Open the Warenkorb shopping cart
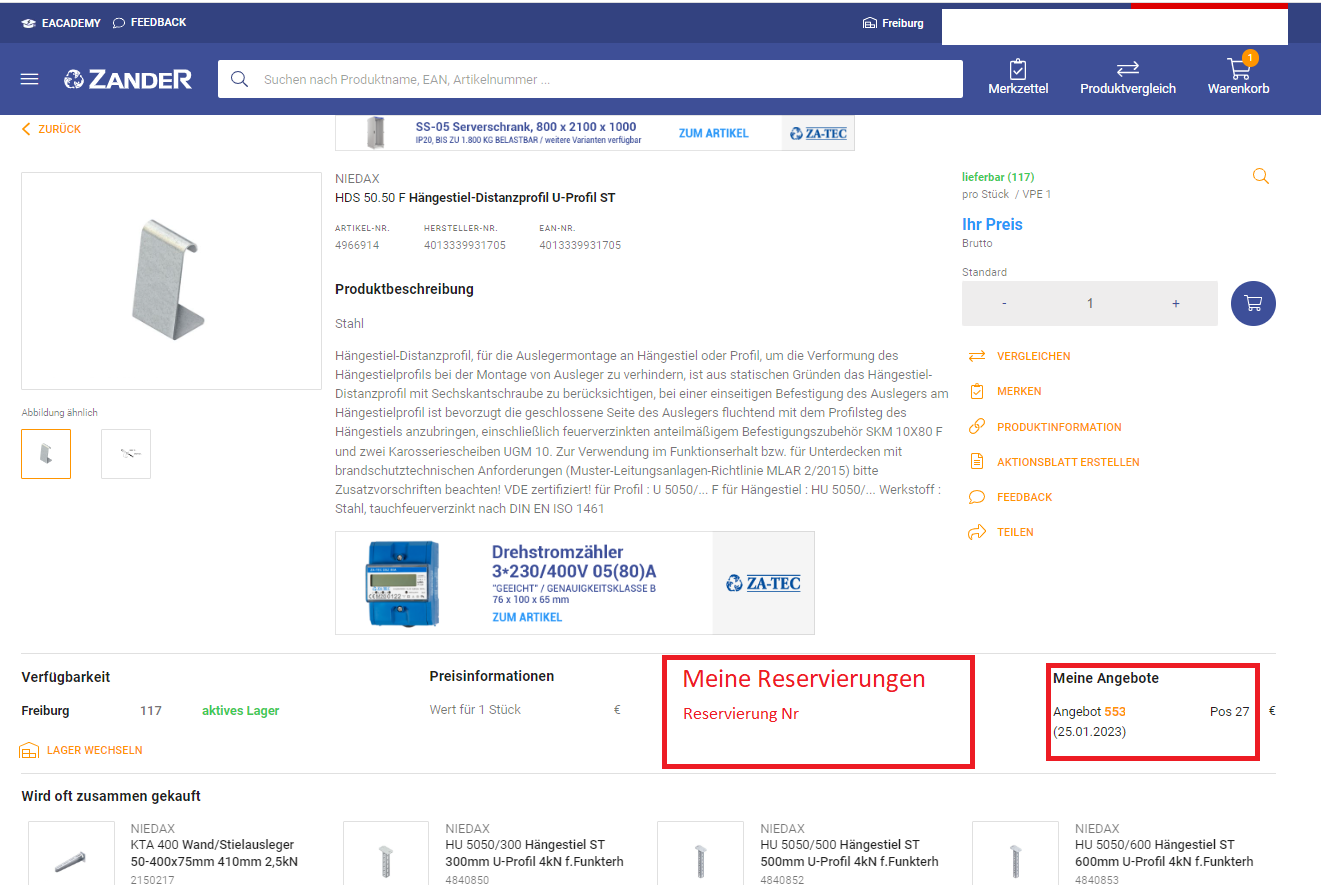 tap(1238, 75)
